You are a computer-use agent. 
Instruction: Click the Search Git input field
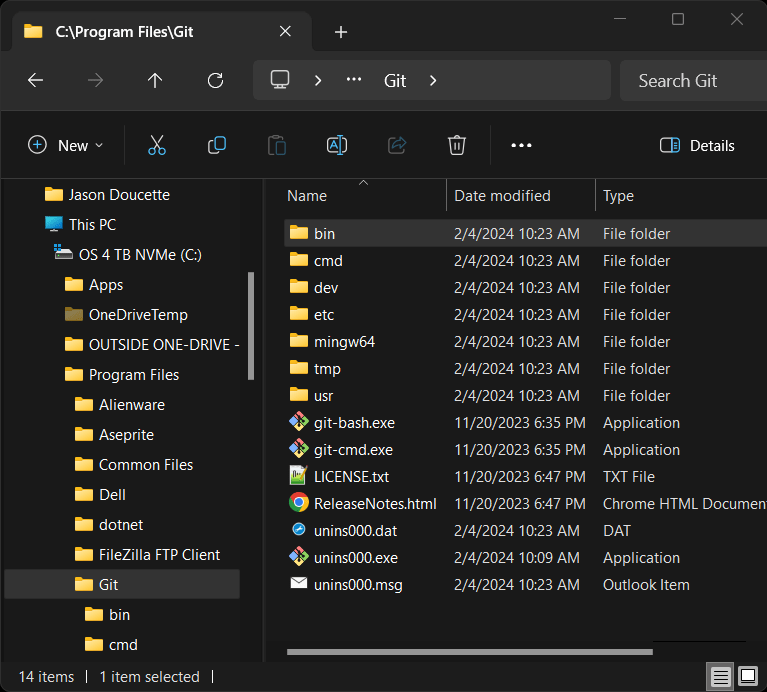(x=693, y=81)
